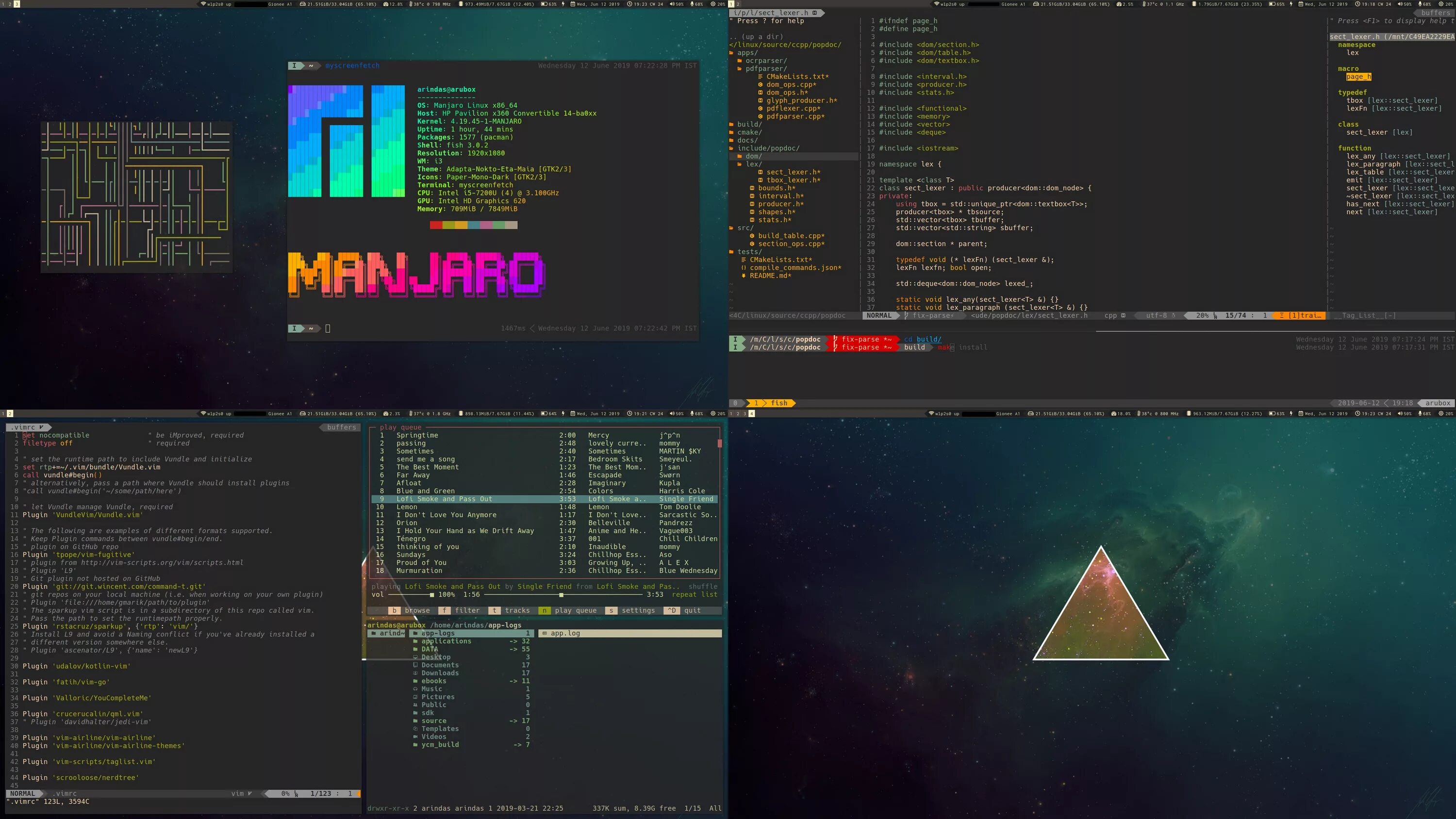
Task: Select the "1 fish" tmux window tab
Action: coord(771,403)
